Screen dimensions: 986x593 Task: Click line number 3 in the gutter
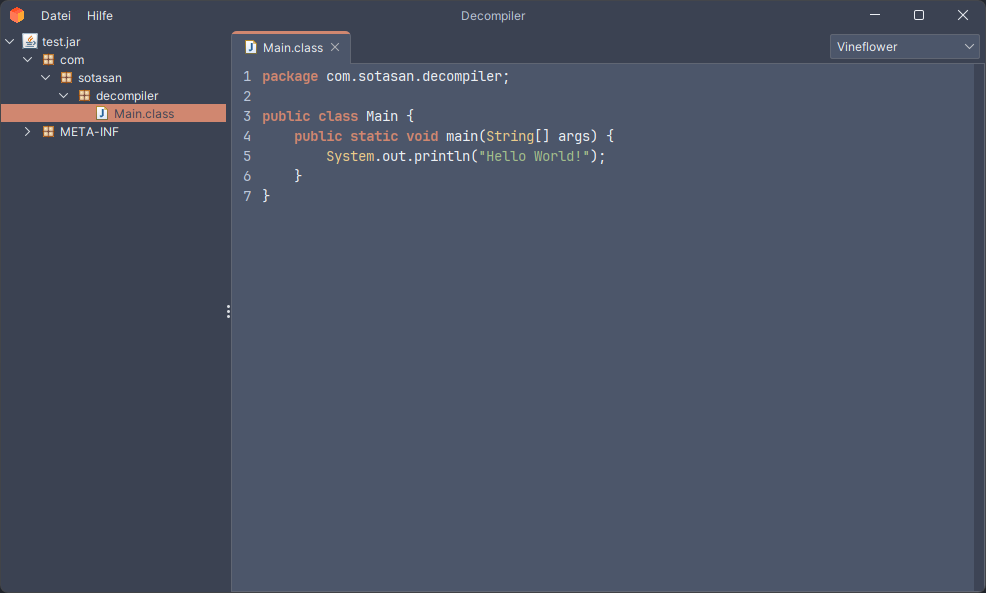pos(247,116)
